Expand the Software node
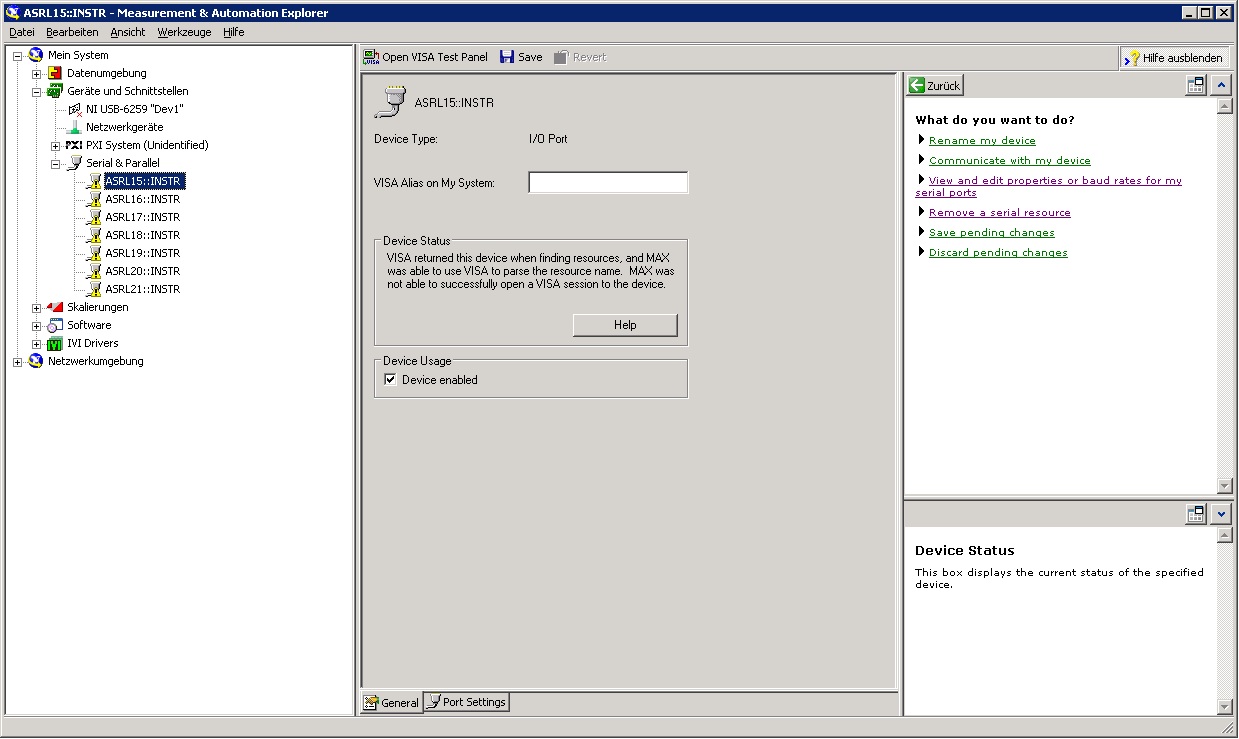The height and width of the screenshot is (739, 1239). click(36, 326)
